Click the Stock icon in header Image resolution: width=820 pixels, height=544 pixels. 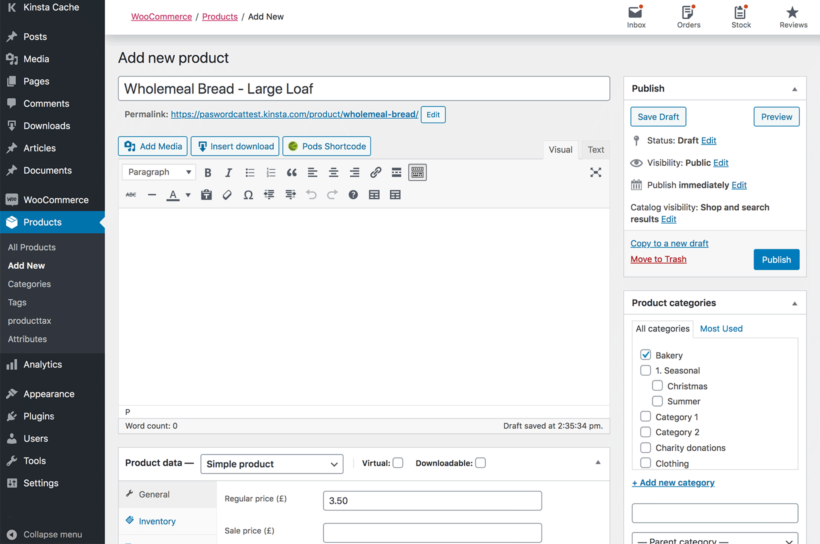[x=741, y=17]
